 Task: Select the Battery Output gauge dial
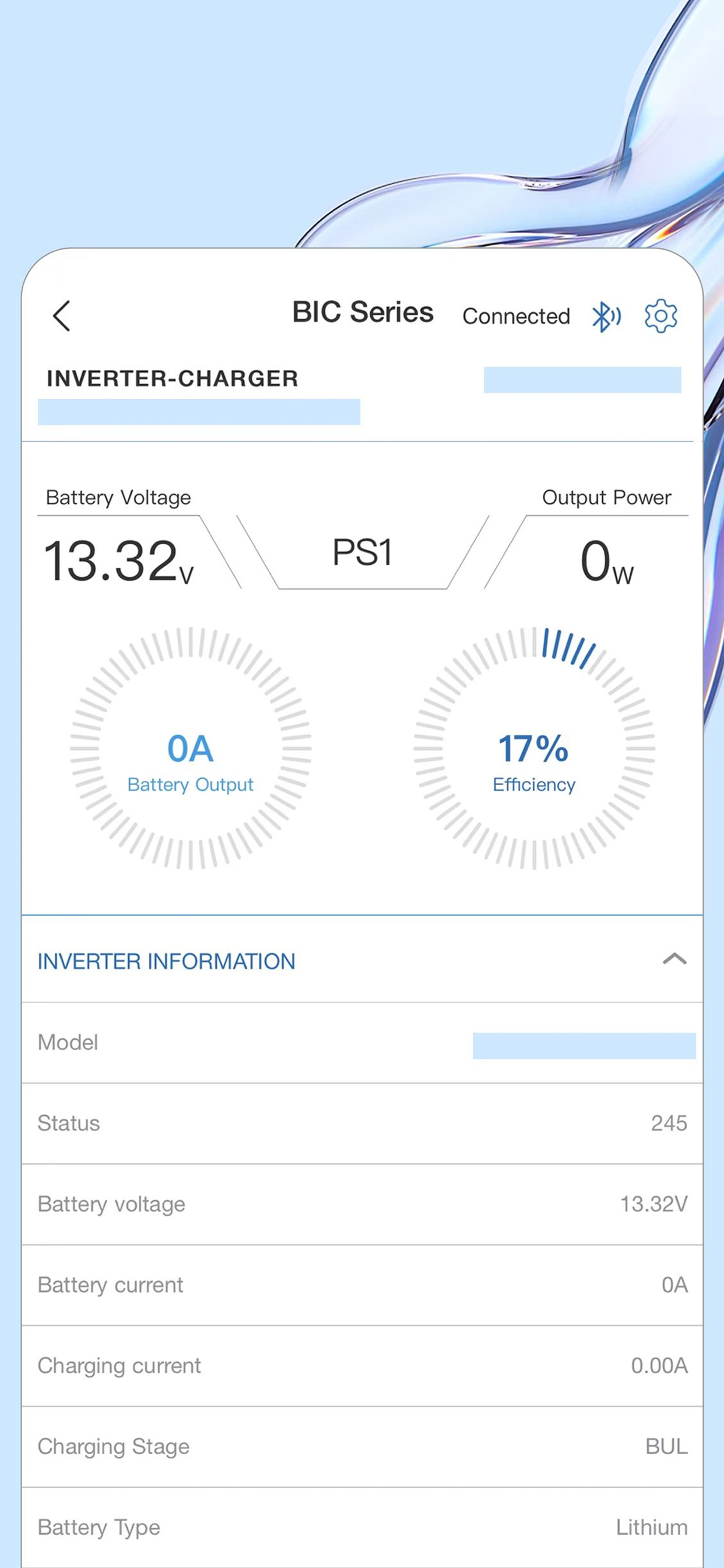click(x=191, y=748)
